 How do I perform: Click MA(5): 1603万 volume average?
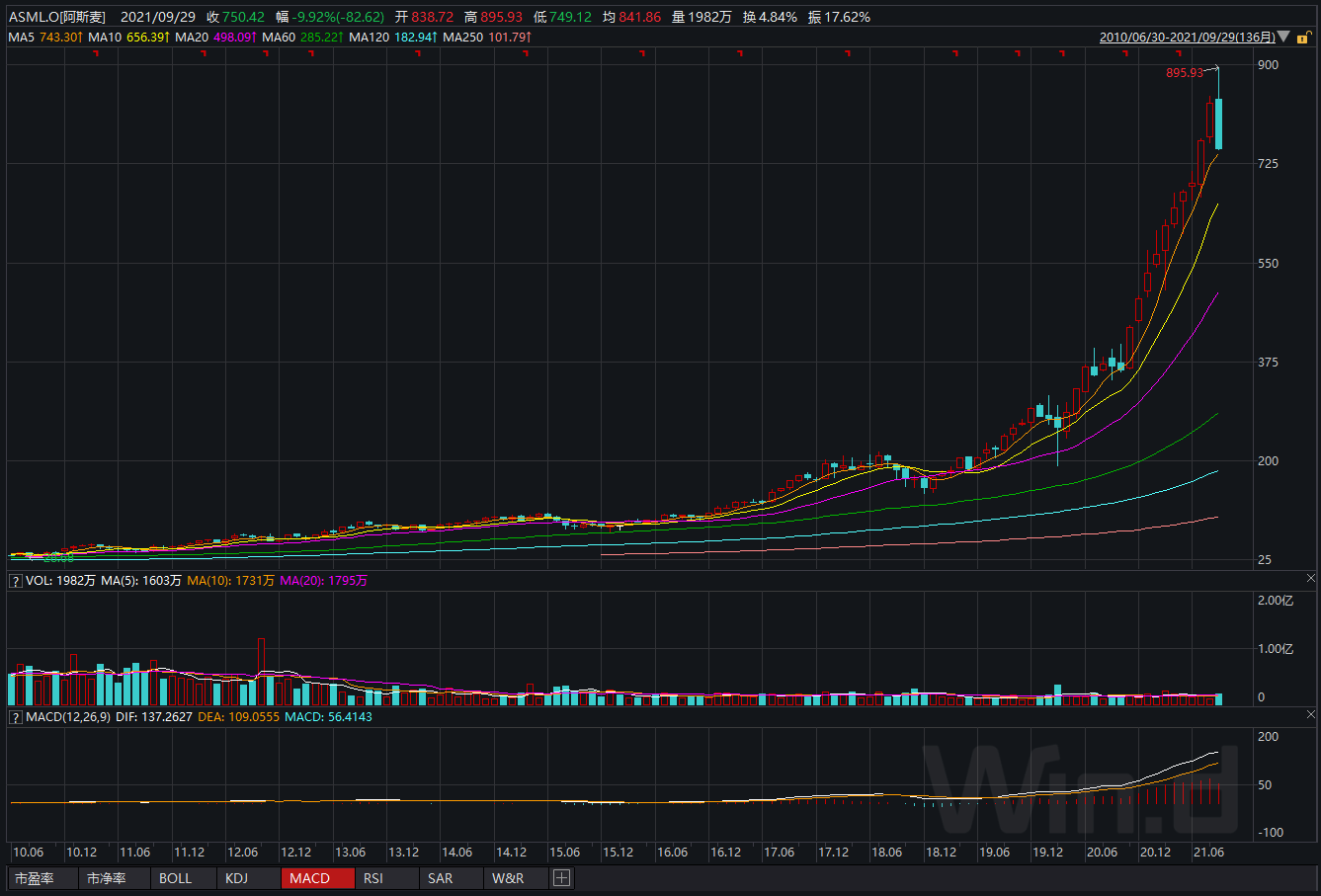click(x=140, y=581)
